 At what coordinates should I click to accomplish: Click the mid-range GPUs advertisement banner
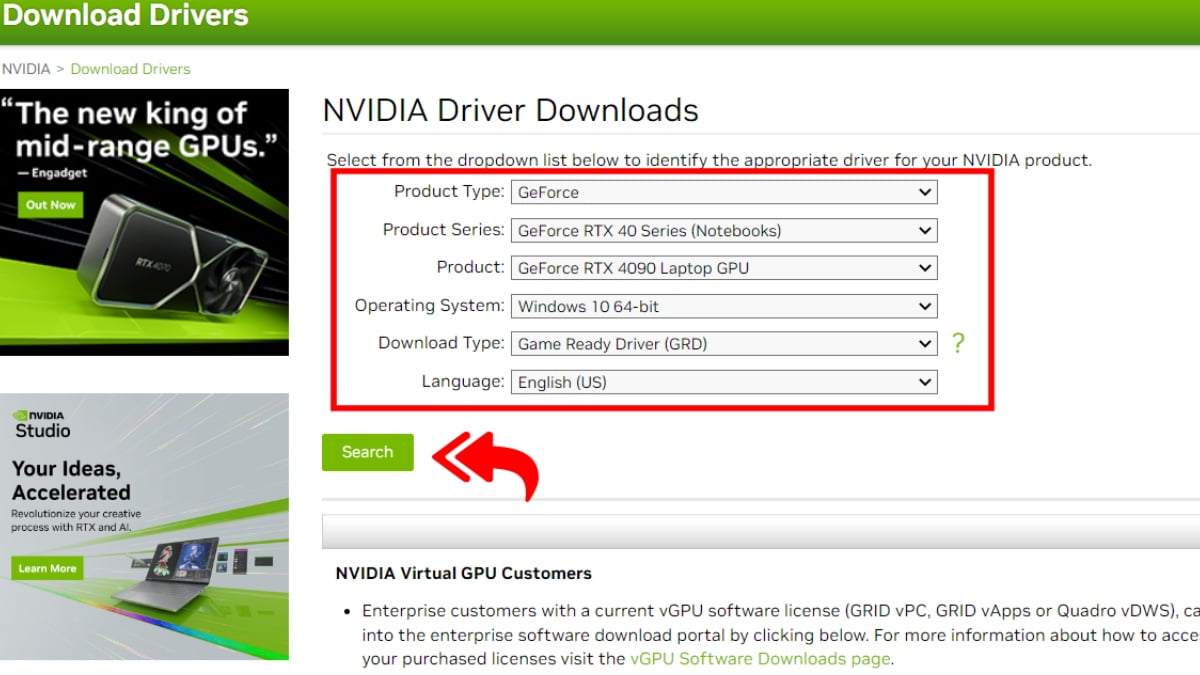click(145, 220)
